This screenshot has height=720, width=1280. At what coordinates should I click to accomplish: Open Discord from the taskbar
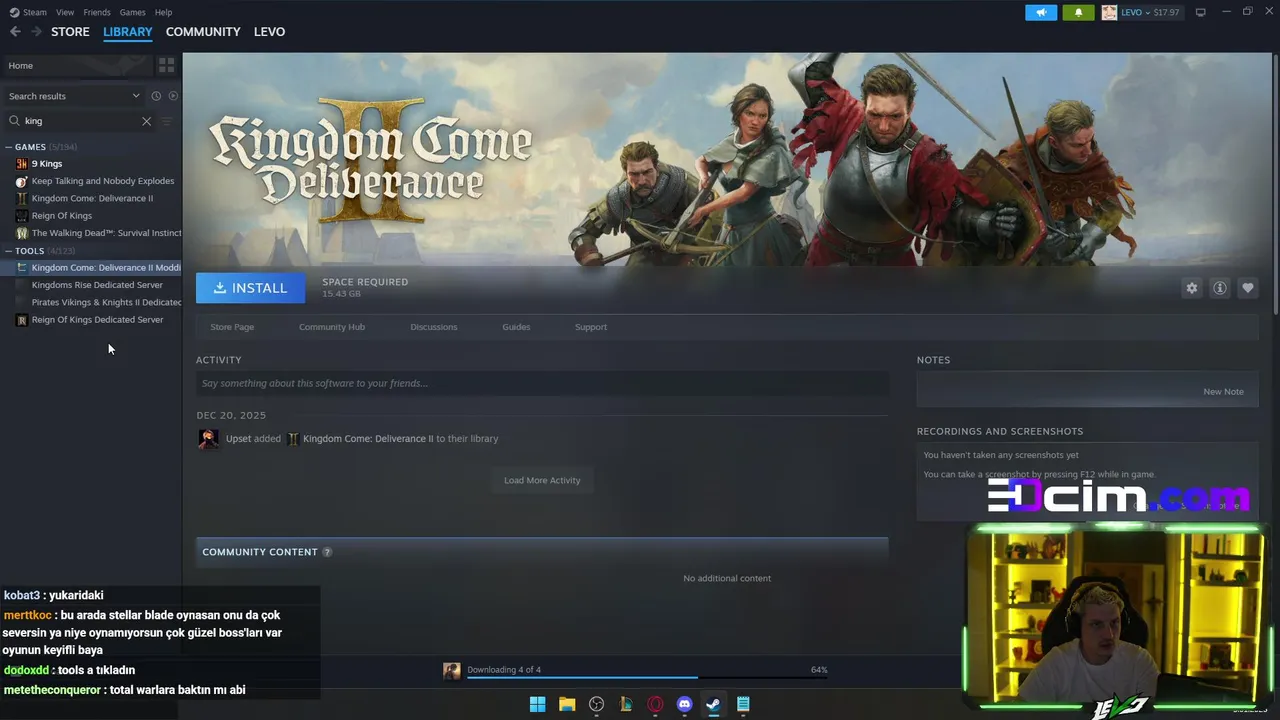pos(685,704)
